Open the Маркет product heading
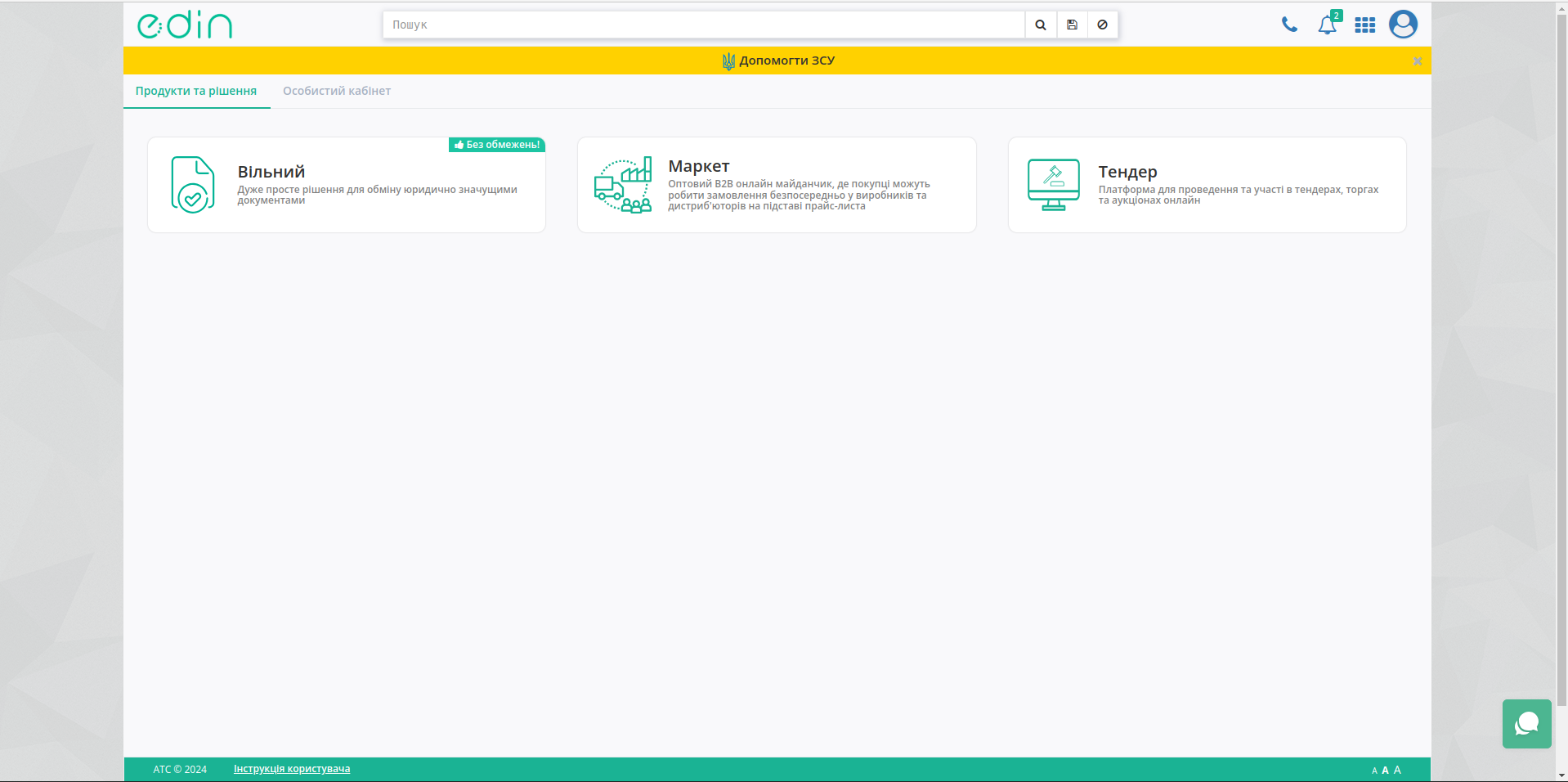Viewport: 1568px width, 782px height. coord(699,166)
